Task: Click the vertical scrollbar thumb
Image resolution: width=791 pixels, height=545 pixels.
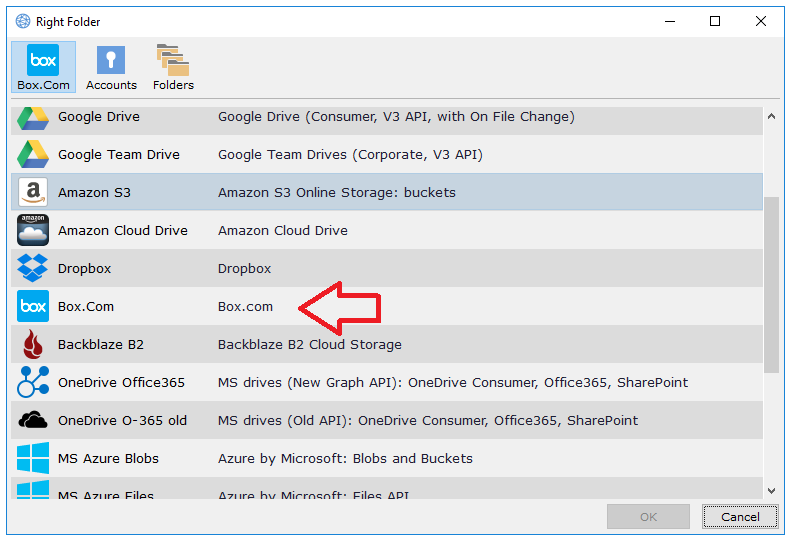Action: tap(770, 285)
